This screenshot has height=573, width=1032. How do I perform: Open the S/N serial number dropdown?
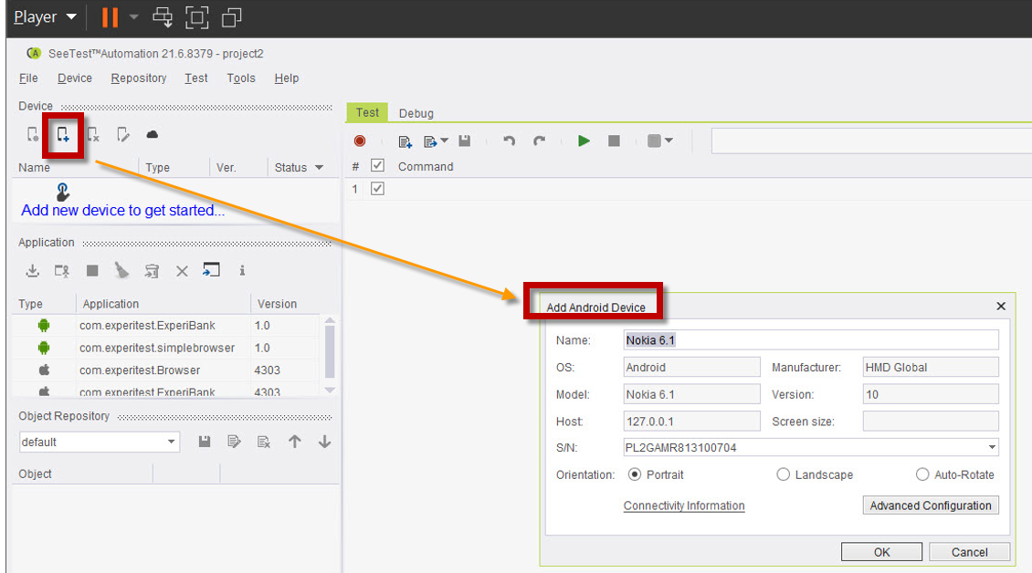[992, 447]
